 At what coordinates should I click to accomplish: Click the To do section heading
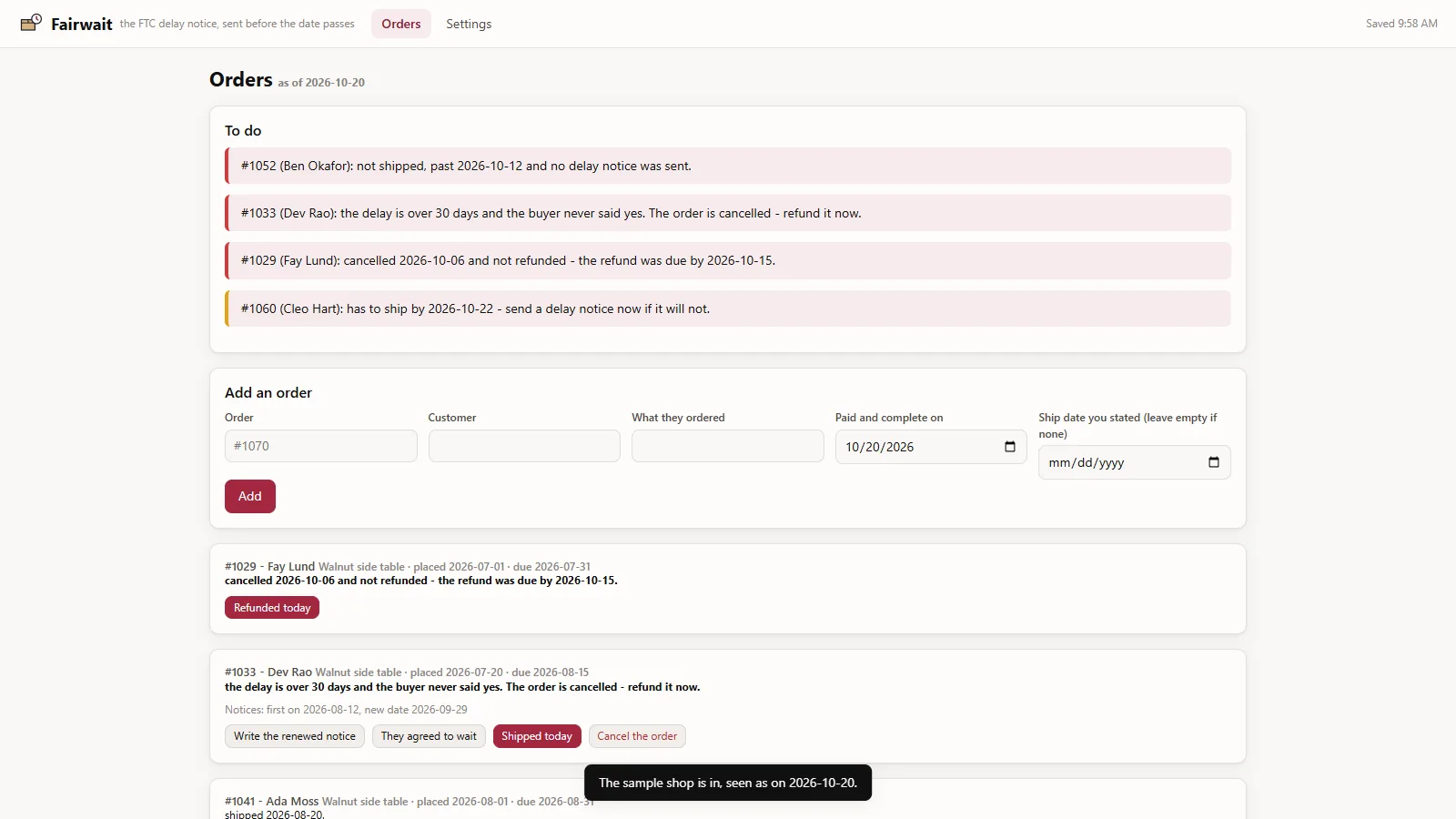coord(243,131)
